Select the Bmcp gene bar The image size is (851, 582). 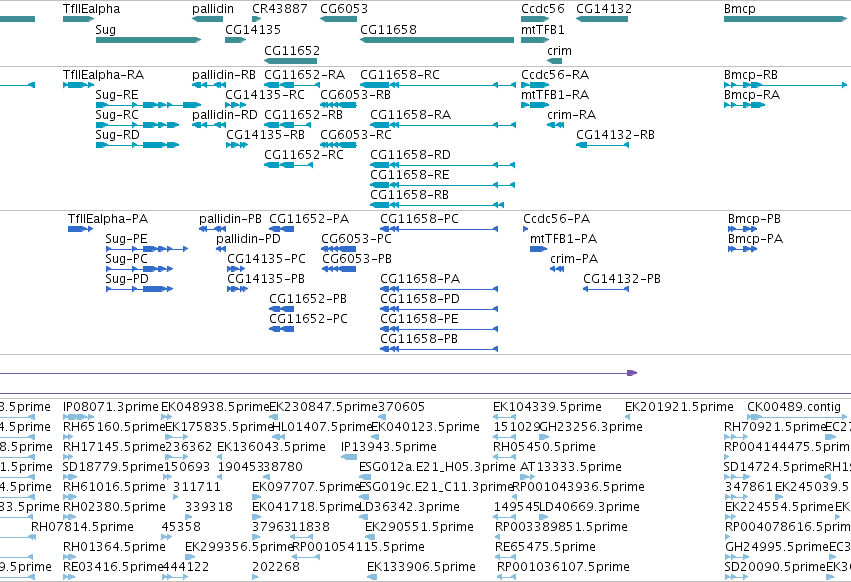pyautogui.click(x=785, y=19)
